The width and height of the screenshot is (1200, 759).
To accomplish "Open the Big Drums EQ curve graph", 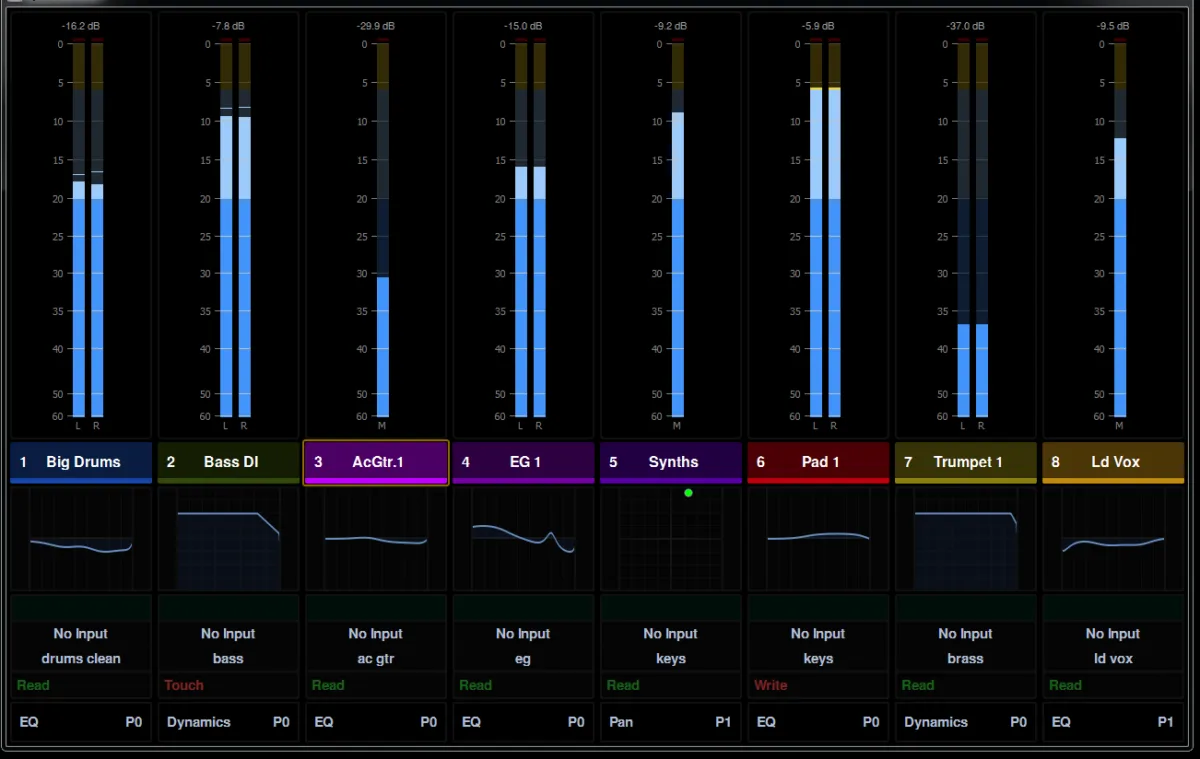I will tap(81, 539).
